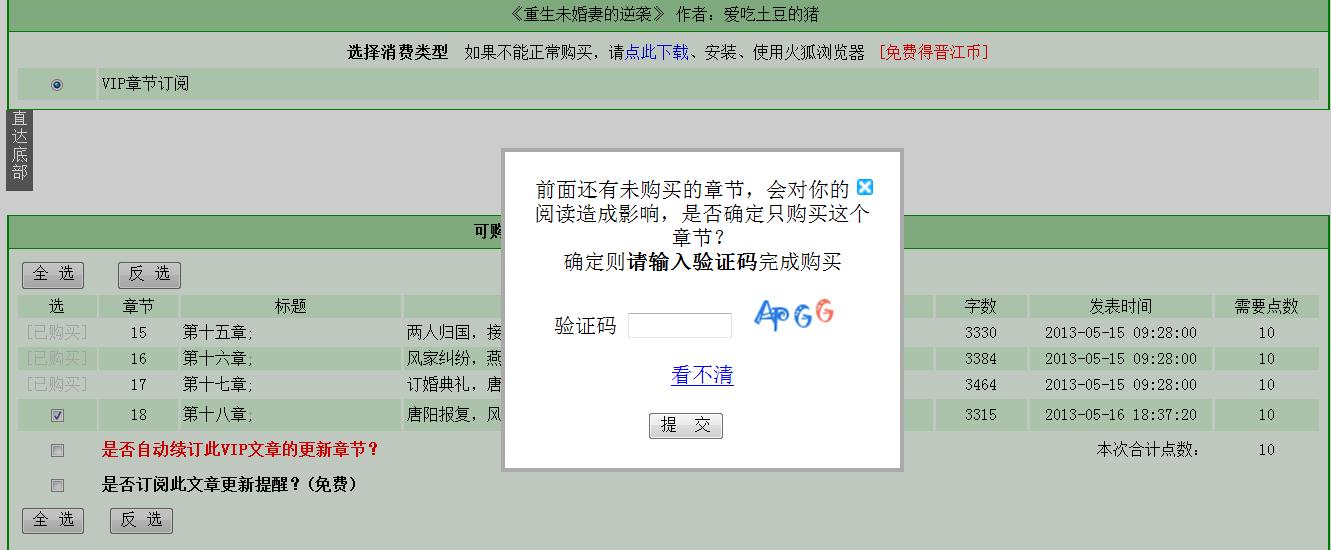Click the 直达底部 side tab
Screen dimensions: 1331x550
point(20,149)
